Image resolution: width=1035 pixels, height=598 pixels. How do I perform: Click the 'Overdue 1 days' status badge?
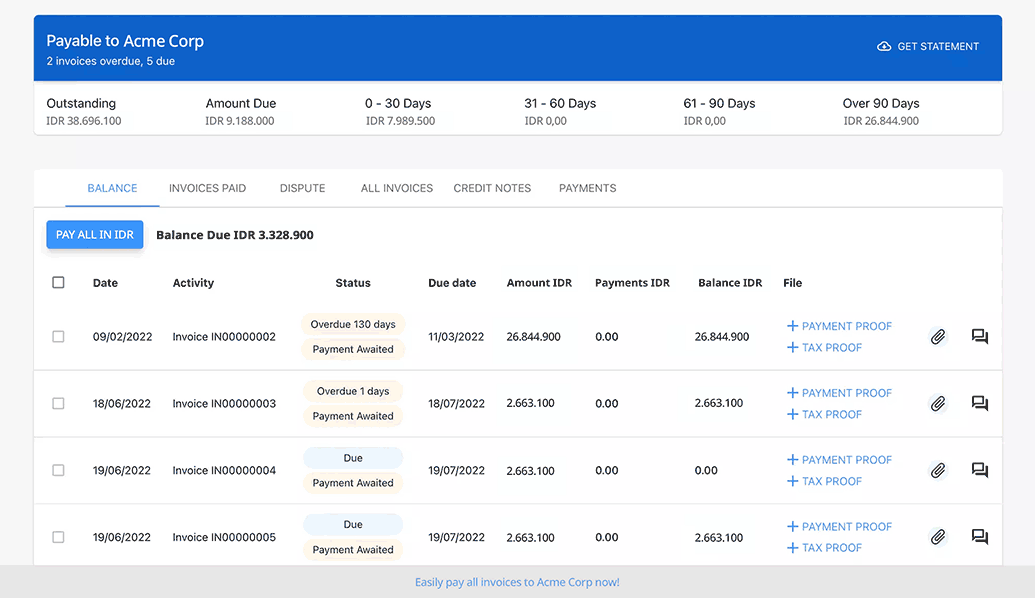point(353,391)
